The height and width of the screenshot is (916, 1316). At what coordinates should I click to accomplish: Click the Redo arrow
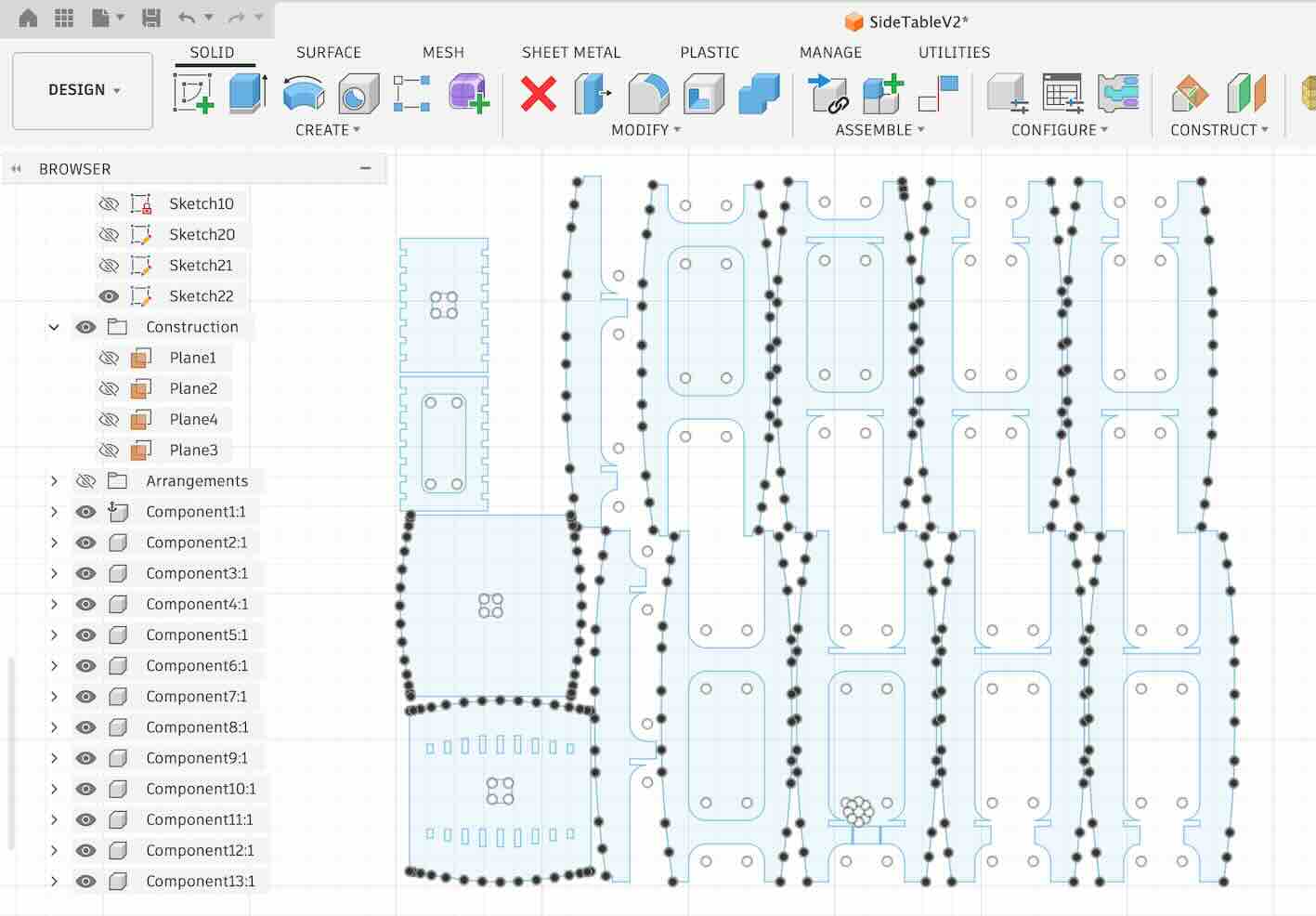(x=237, y=18)
